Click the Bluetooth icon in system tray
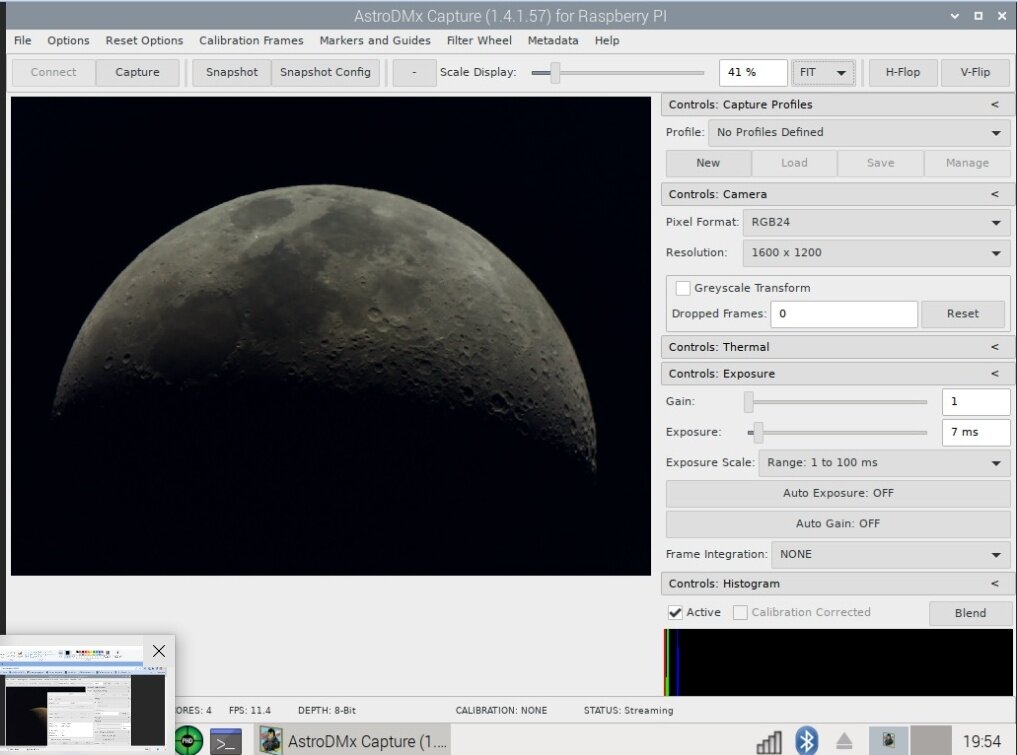 tap(806, 741)
